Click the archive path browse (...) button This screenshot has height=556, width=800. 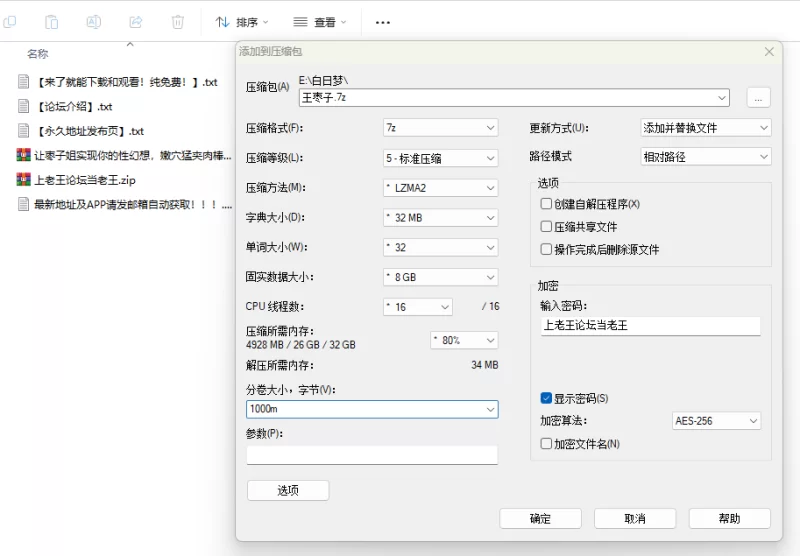pyautogui.click(x=758, y=97)
